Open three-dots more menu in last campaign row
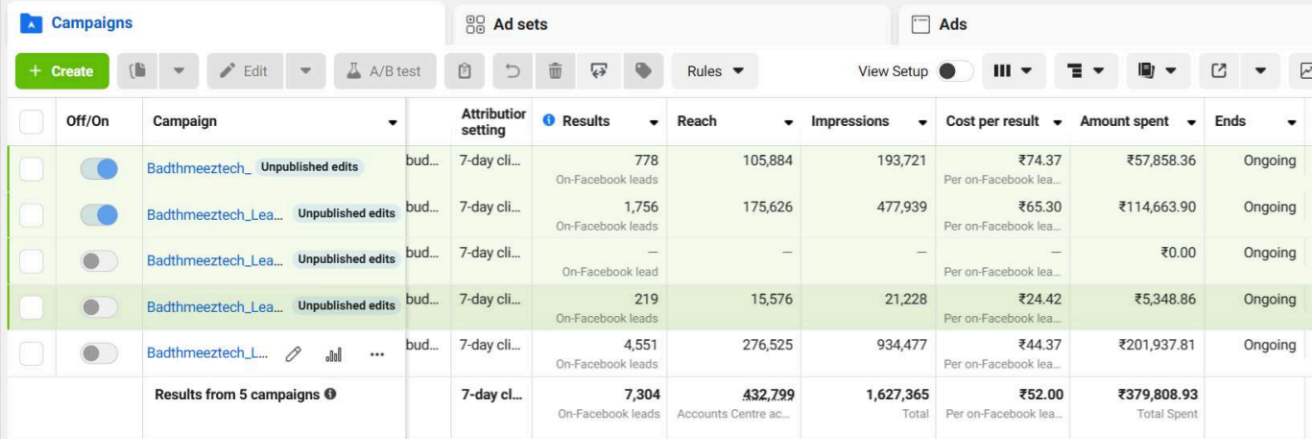The width and height of the screenshot is (1312, 439). (x=377, y=354)
